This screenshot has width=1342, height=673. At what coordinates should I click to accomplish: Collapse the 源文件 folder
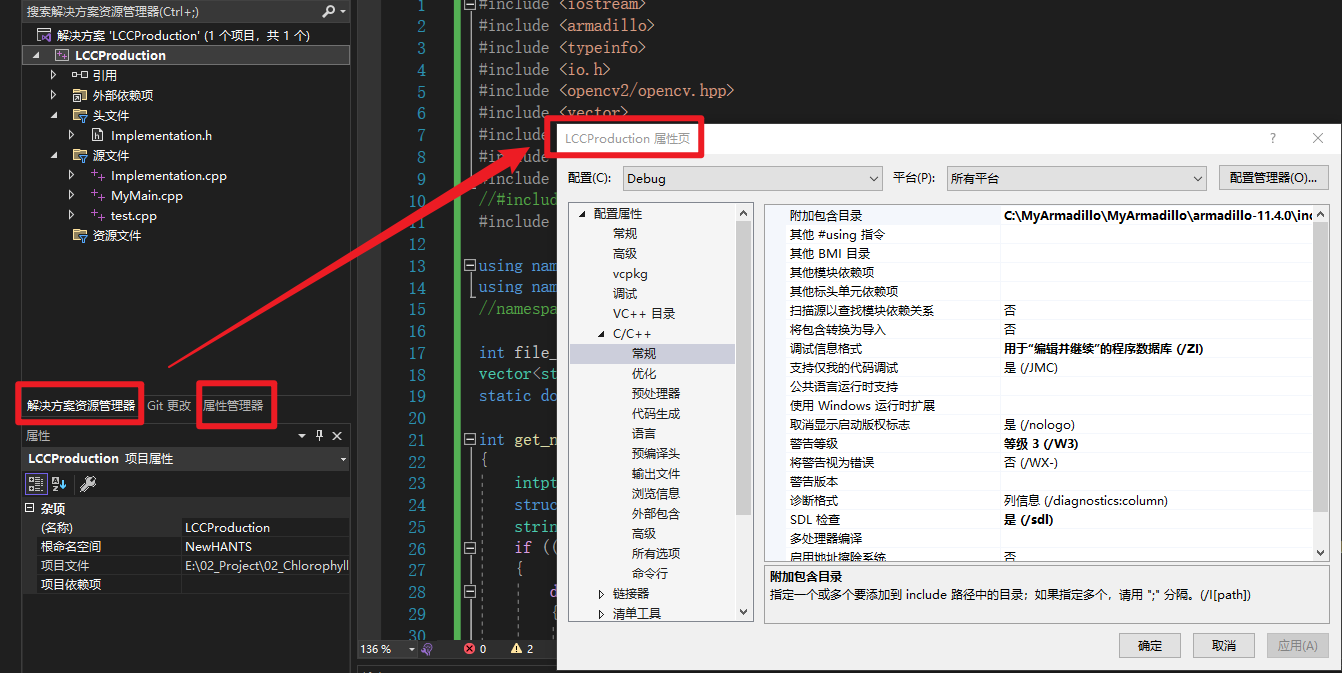[x=54, y=156]
